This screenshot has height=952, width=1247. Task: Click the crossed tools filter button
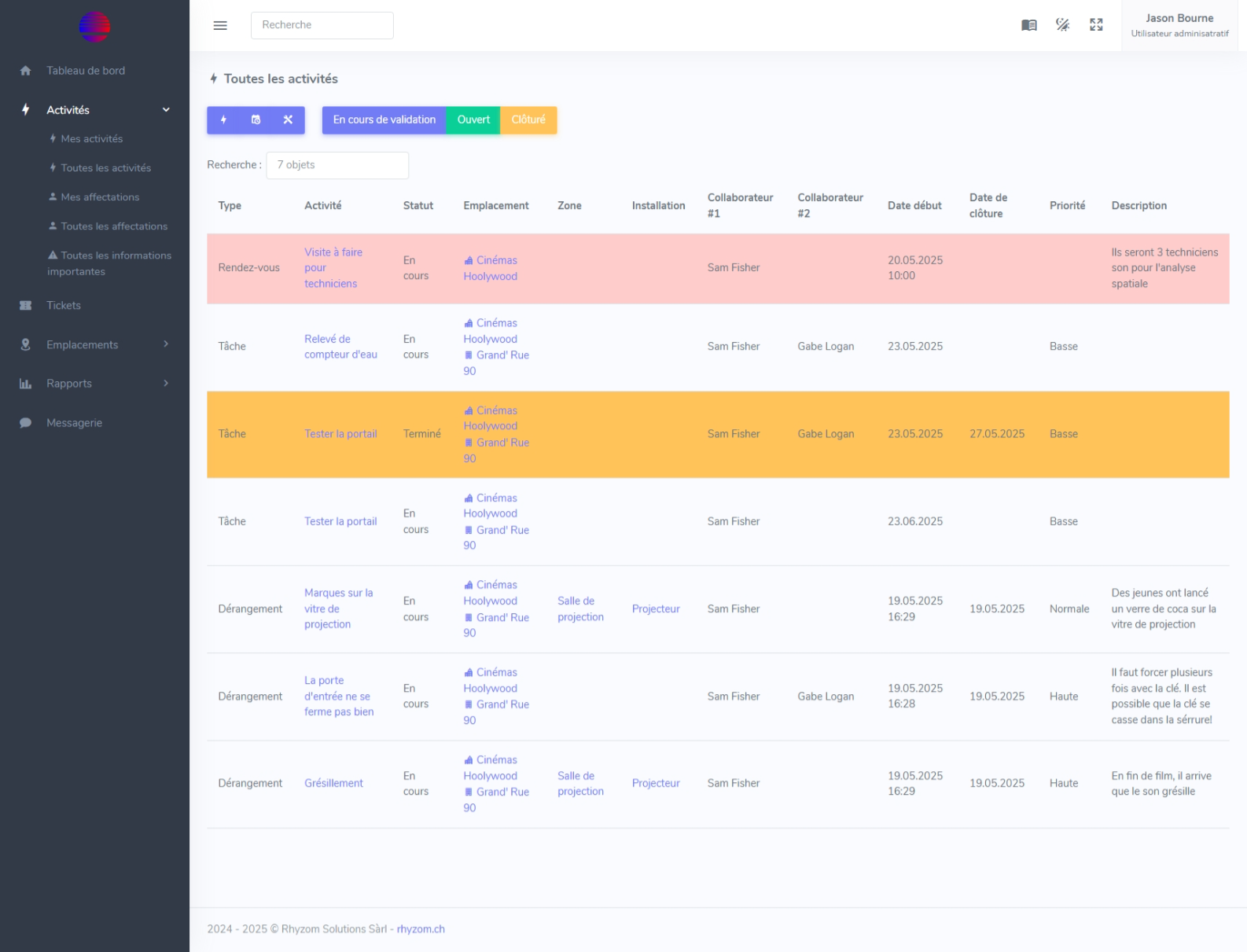pyautogui.click(x=288, y=120)
